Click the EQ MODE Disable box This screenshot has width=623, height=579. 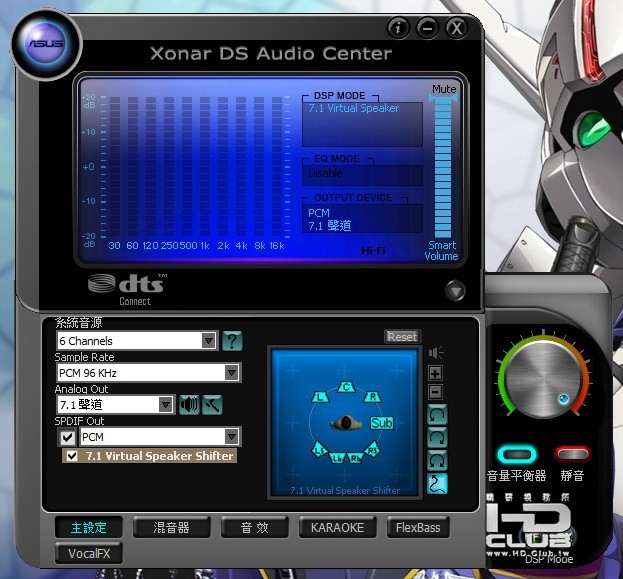click(x=362, y=175)
